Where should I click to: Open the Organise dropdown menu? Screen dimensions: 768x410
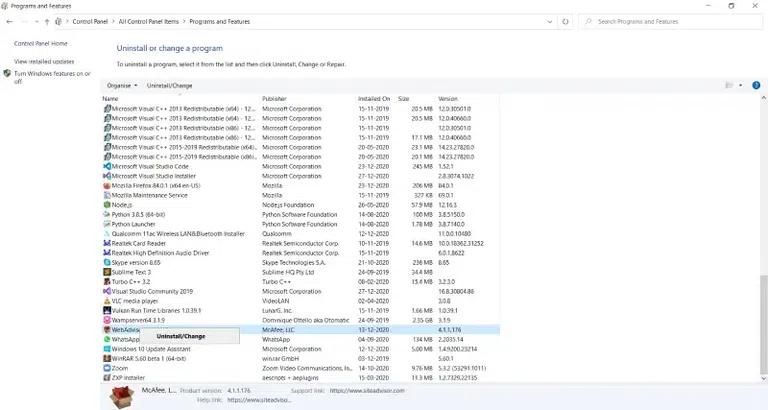click(x=122, y=85)
